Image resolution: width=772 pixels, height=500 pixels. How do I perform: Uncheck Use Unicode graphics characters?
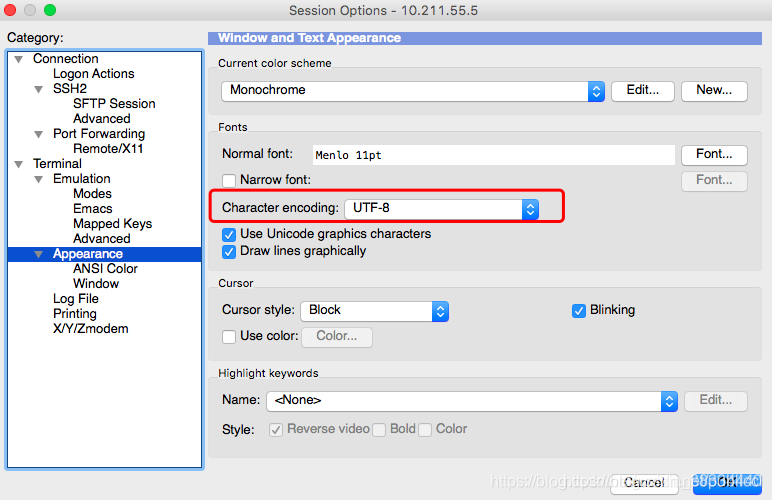click(229, 235)
